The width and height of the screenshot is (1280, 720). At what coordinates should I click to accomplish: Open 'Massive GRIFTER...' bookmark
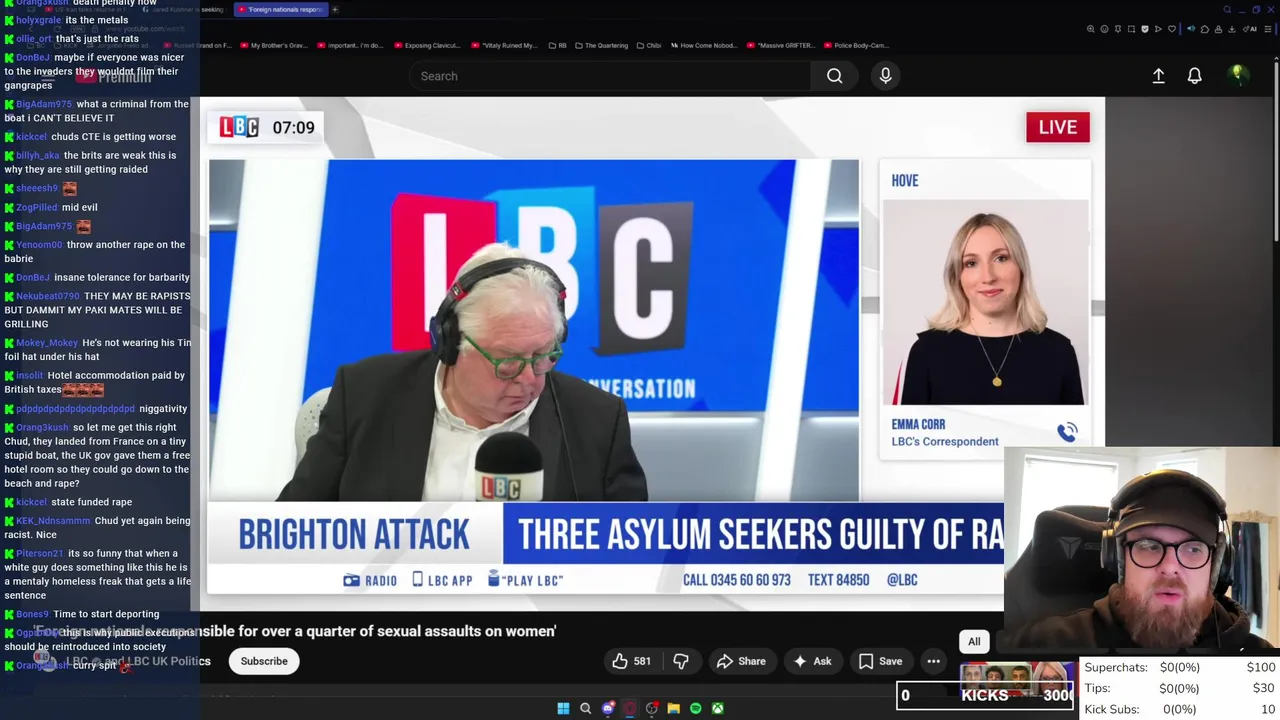(x=782, y=45)
